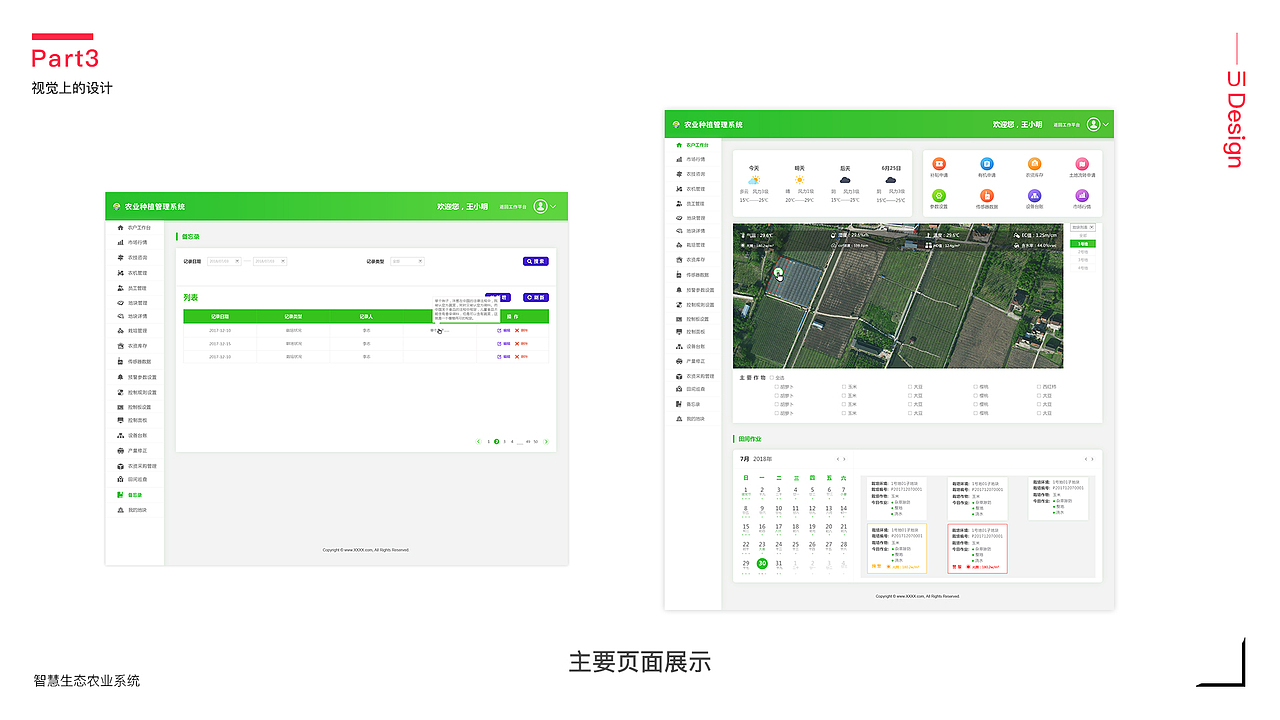Viewport: 1280px width, 720px height.
Task: Expand user menu chevron in dashboard header
Action: (x=1106, y=125)
